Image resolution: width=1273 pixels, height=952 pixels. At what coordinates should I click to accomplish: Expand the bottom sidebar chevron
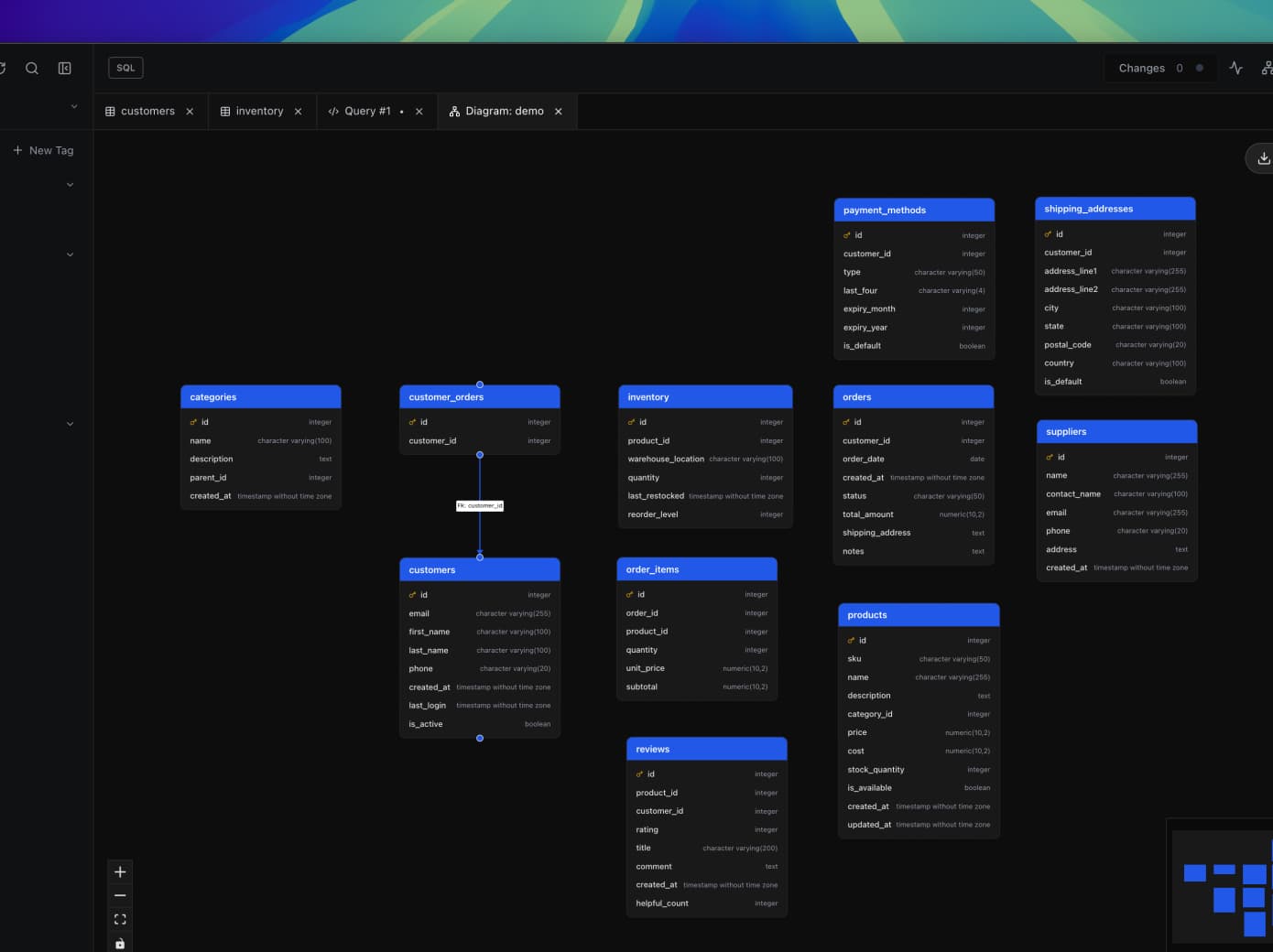pos(70,424)
